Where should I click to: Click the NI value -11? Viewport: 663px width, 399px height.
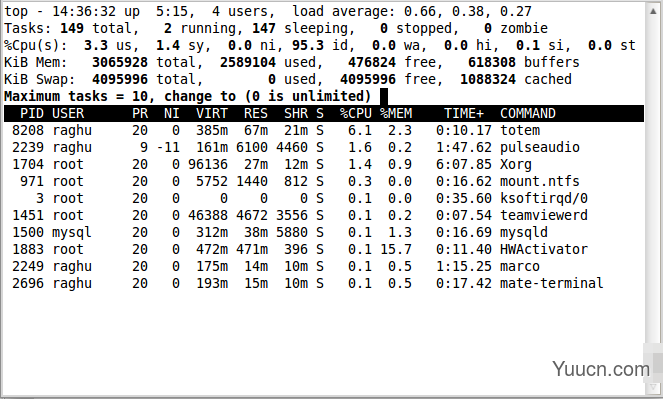click(168, 147)
